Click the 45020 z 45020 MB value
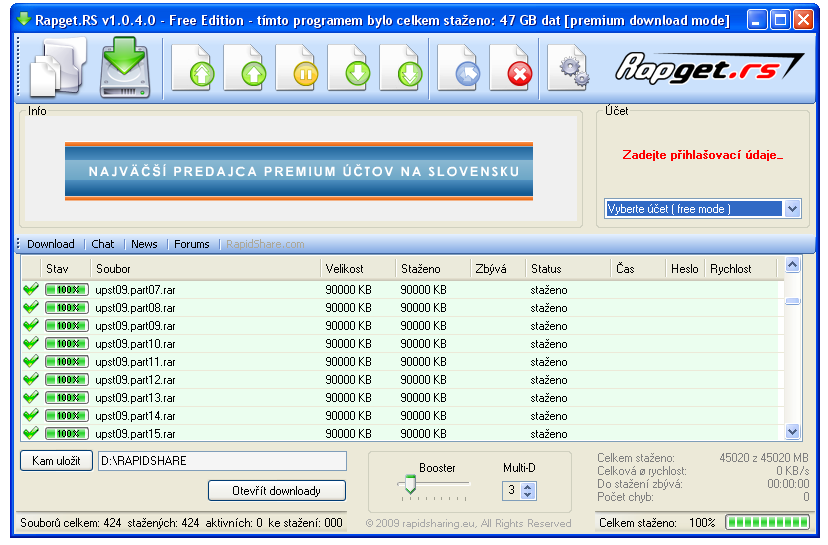Screen dimensions: 828x545 pyautogui.click(x=764, y=457)
